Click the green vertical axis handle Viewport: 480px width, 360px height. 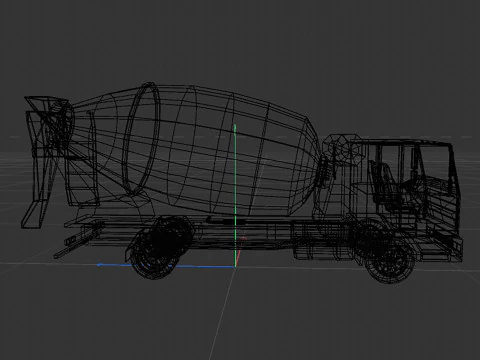235,195
